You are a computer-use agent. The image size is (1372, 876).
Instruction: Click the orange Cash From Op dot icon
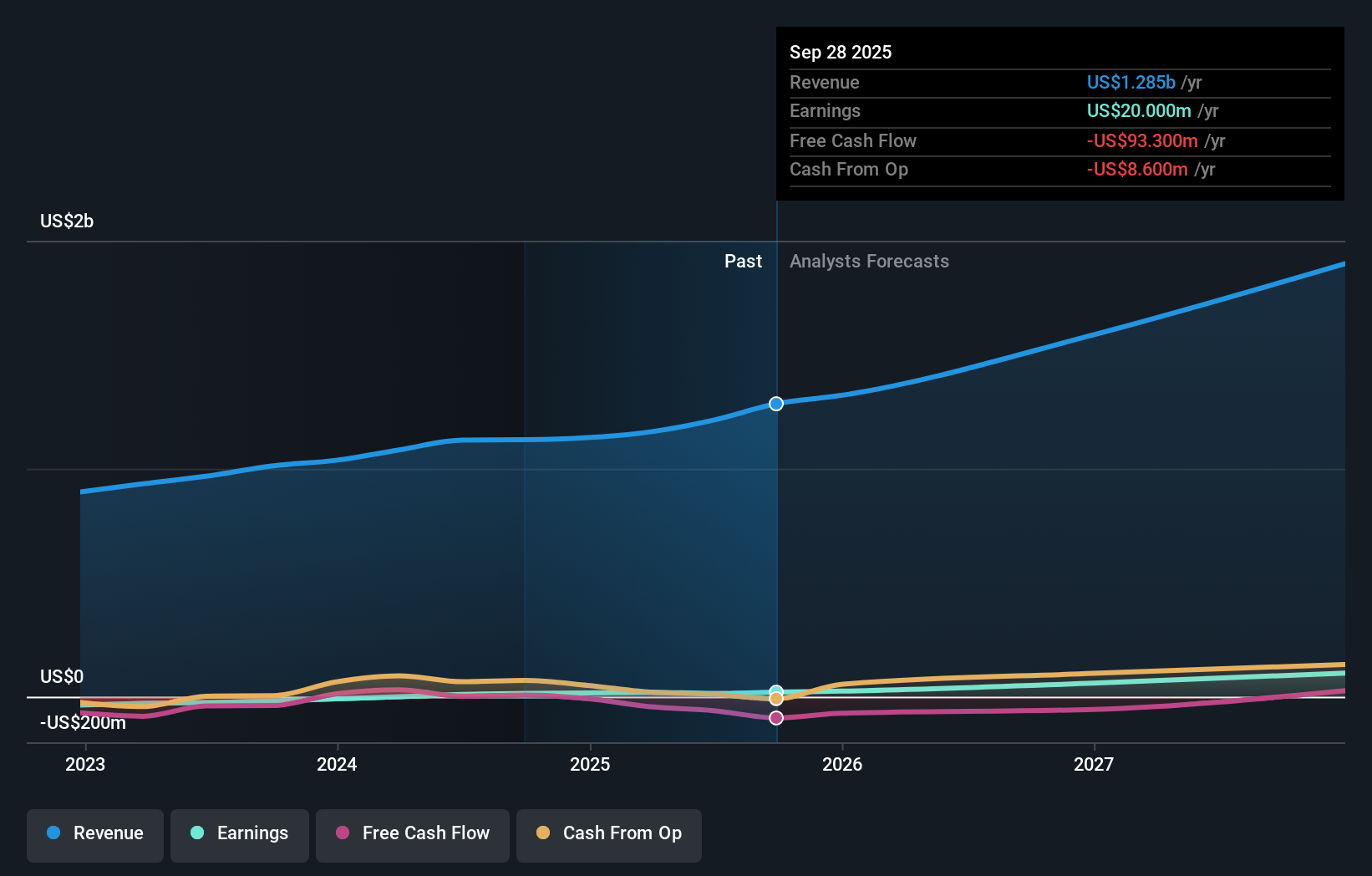(x=544, y=833)
